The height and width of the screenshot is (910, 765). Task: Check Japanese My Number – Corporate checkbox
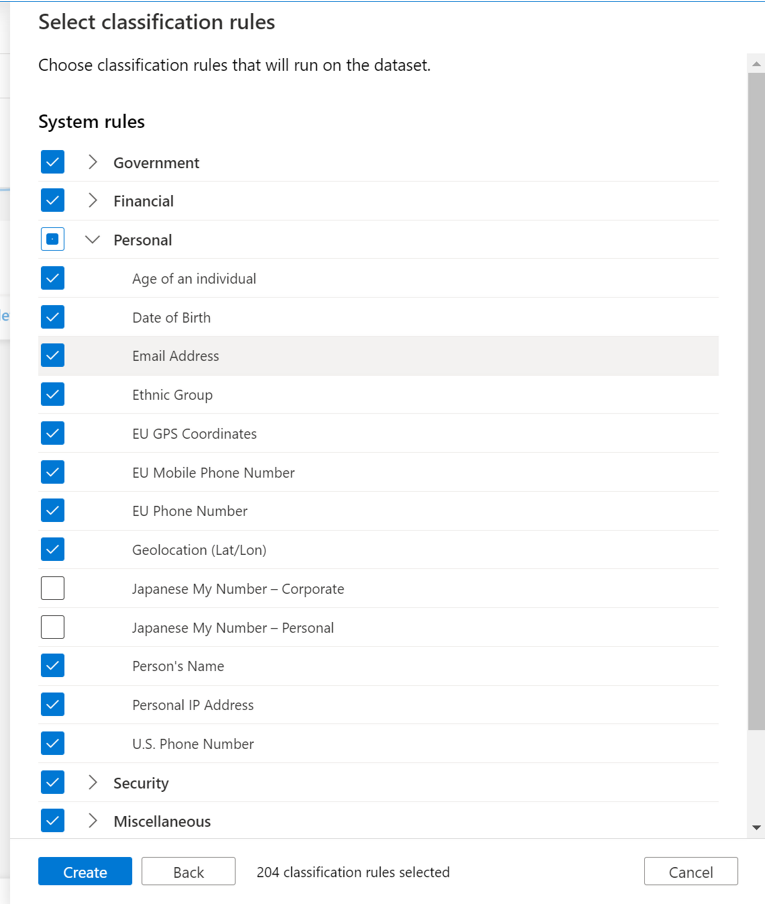pyautogui.click(x=52, y=588)
